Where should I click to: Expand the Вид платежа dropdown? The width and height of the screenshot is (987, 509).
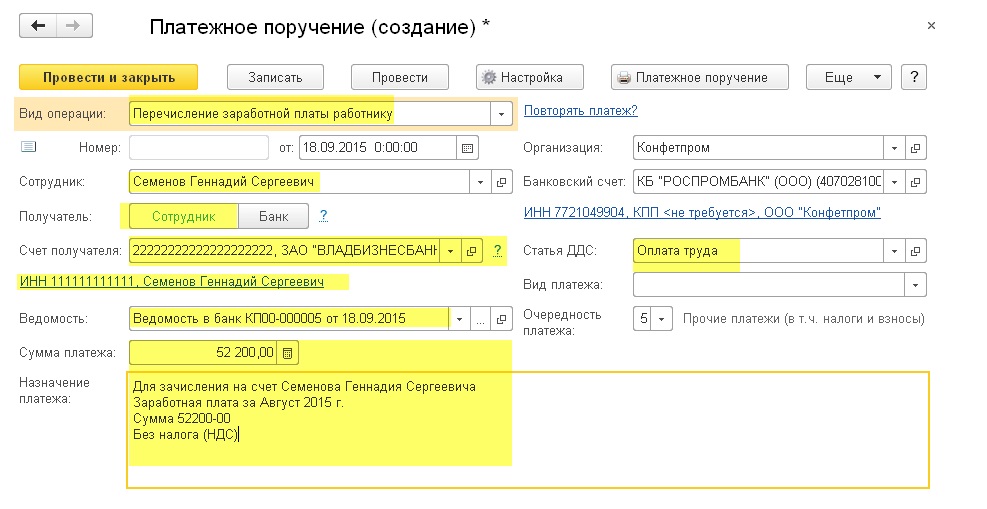coord(916,285)
